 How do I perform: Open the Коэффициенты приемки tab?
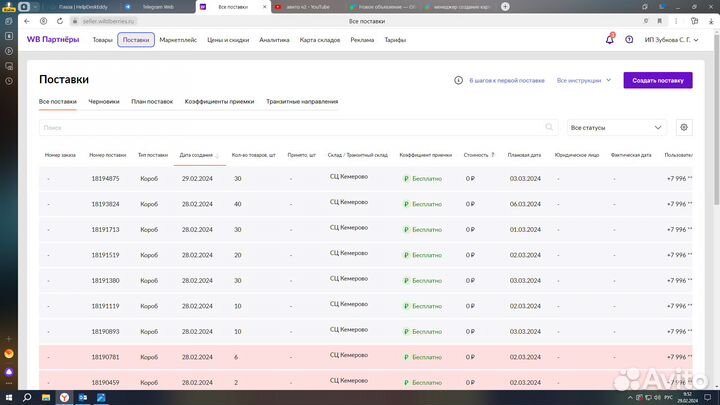pyautogui.click(x=219, y=101)
